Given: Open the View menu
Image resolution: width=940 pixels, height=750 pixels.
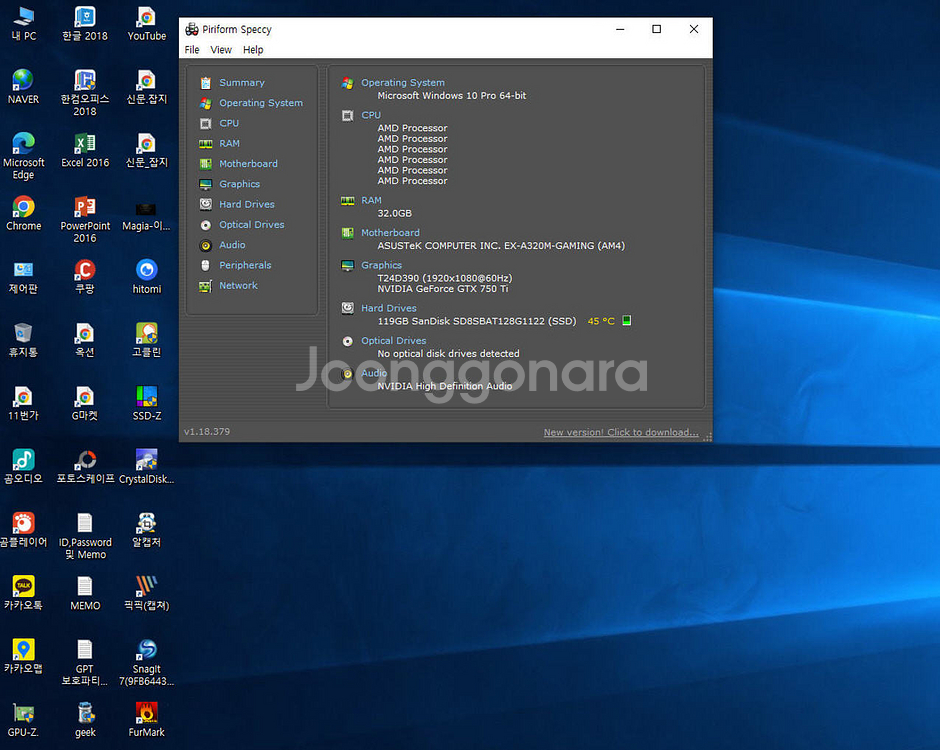Looking at the screenshot, I should point(221,50).
